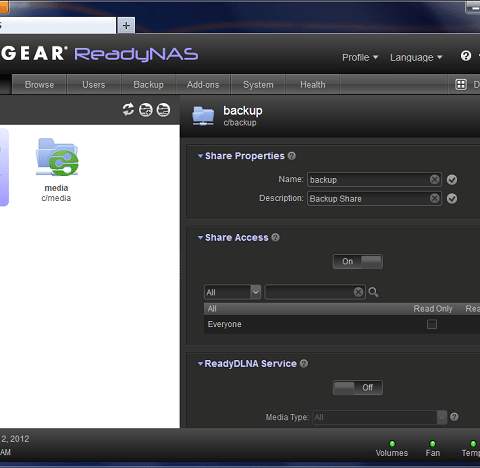This screenshot has width=480, height=468.
Task: Go to the System tab
Action: (258, 85)
